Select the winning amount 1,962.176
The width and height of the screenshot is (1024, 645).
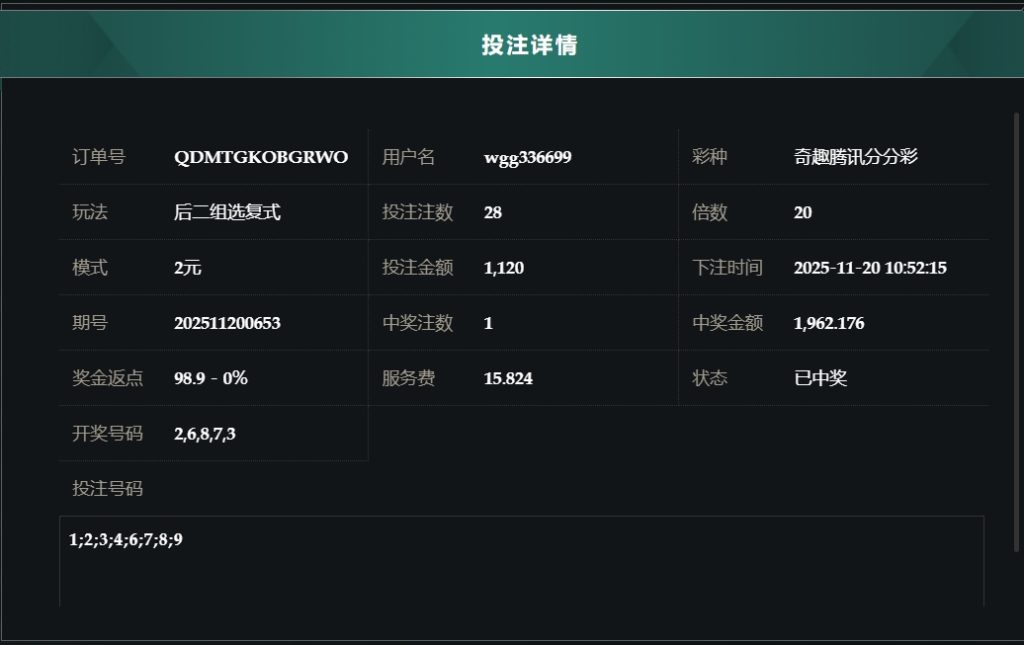coord(828,323)
